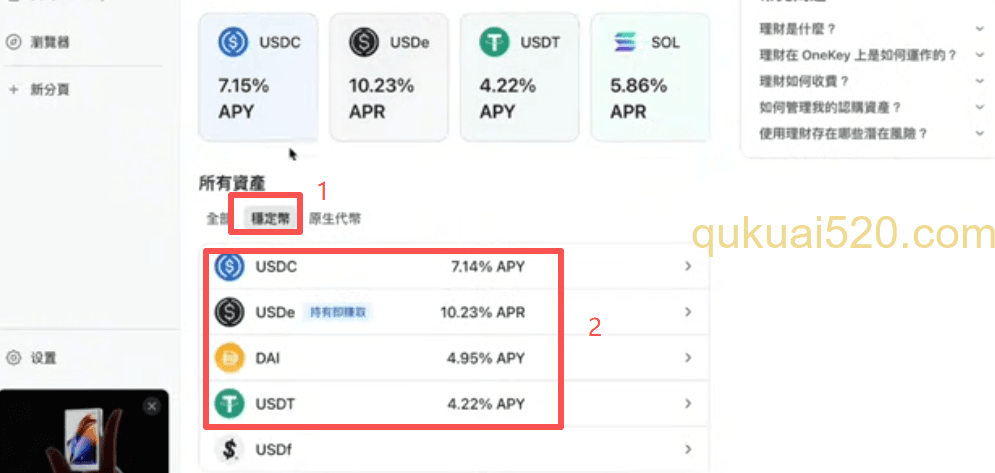This screenshot has height=473, width=995.
Task: Click the plus icon for 新分頁
Action: click(13, 90)
